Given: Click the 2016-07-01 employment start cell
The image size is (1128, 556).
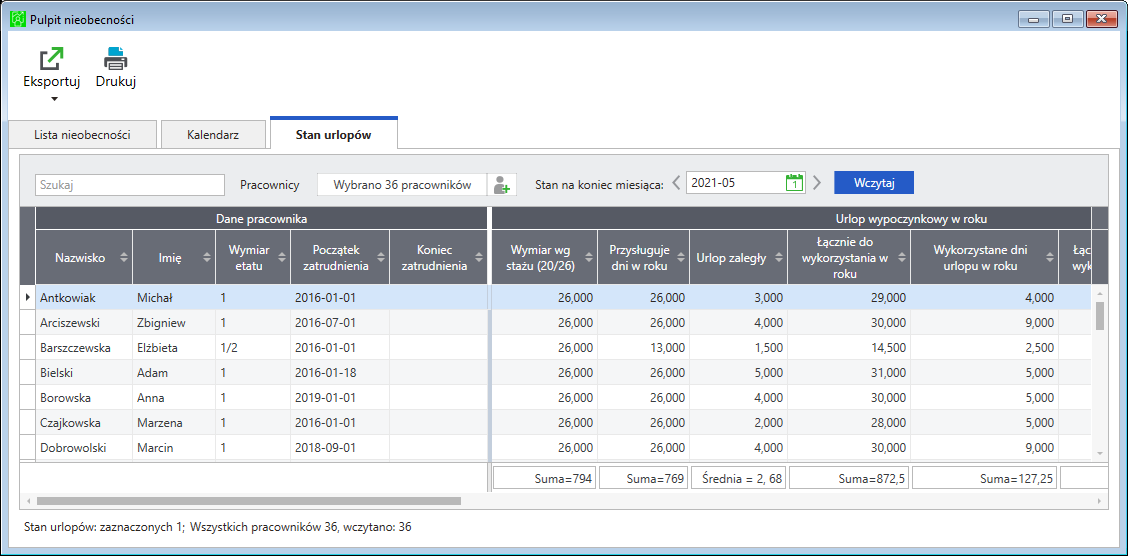Looking at the screenshot, I should point(340,322).
